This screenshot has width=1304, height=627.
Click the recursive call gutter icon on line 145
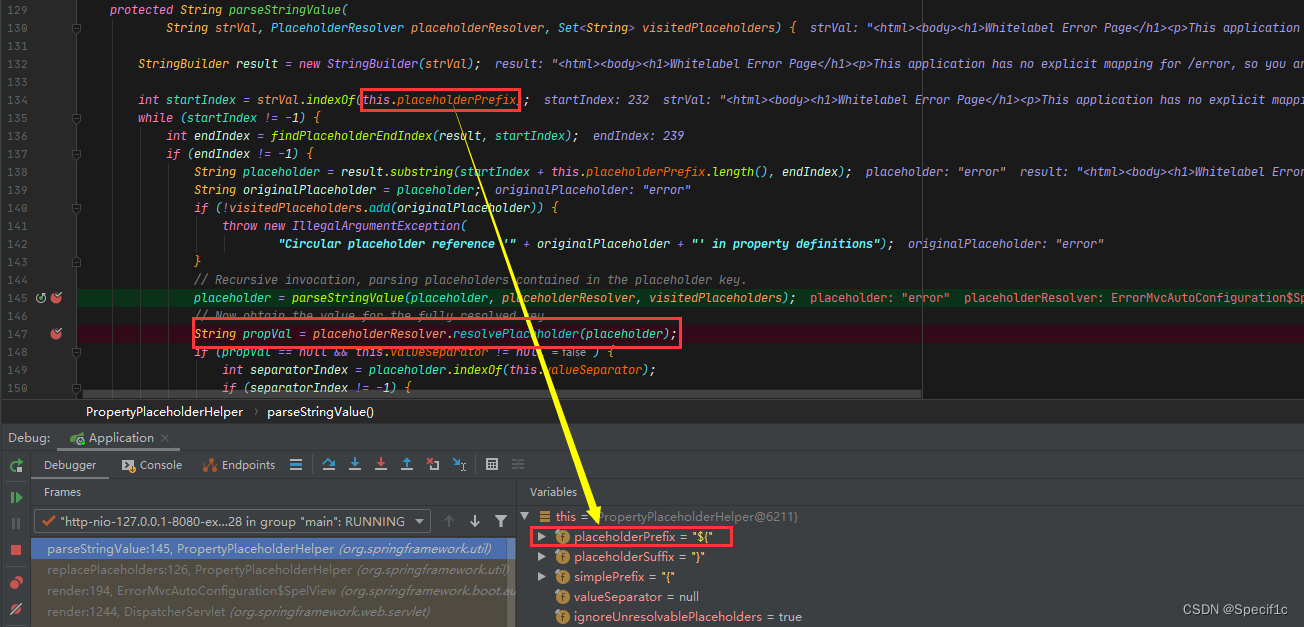pyautogui.click(x=41, y=298)
